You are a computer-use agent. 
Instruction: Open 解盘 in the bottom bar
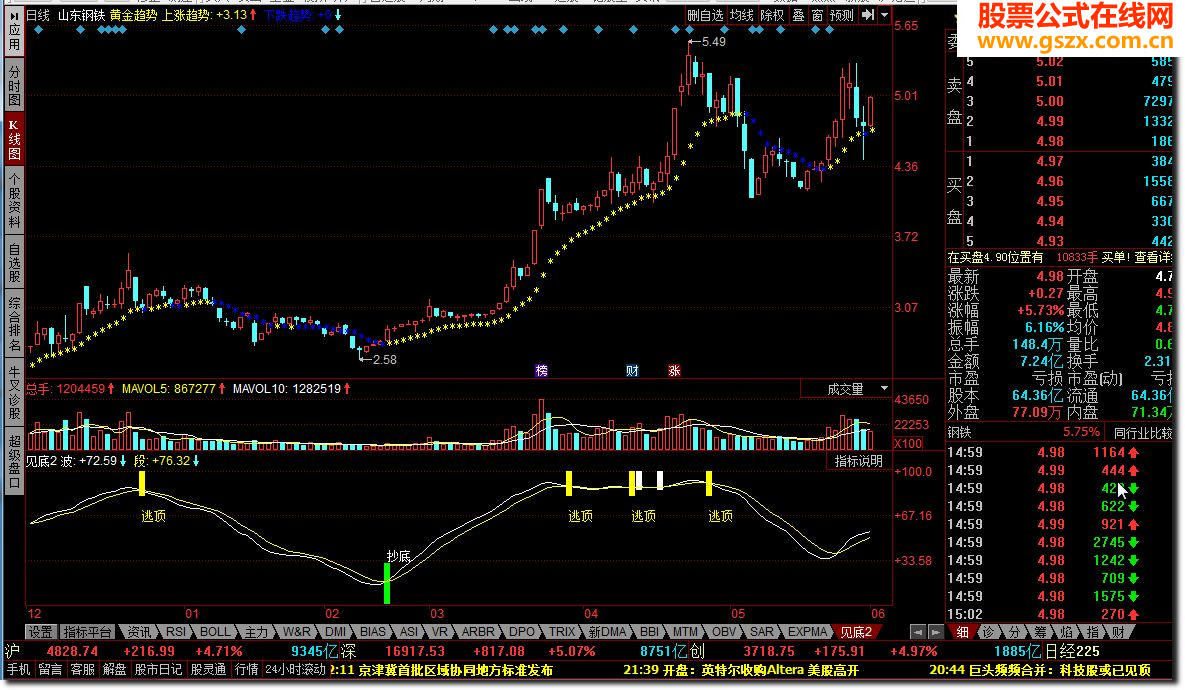[114, 670]
